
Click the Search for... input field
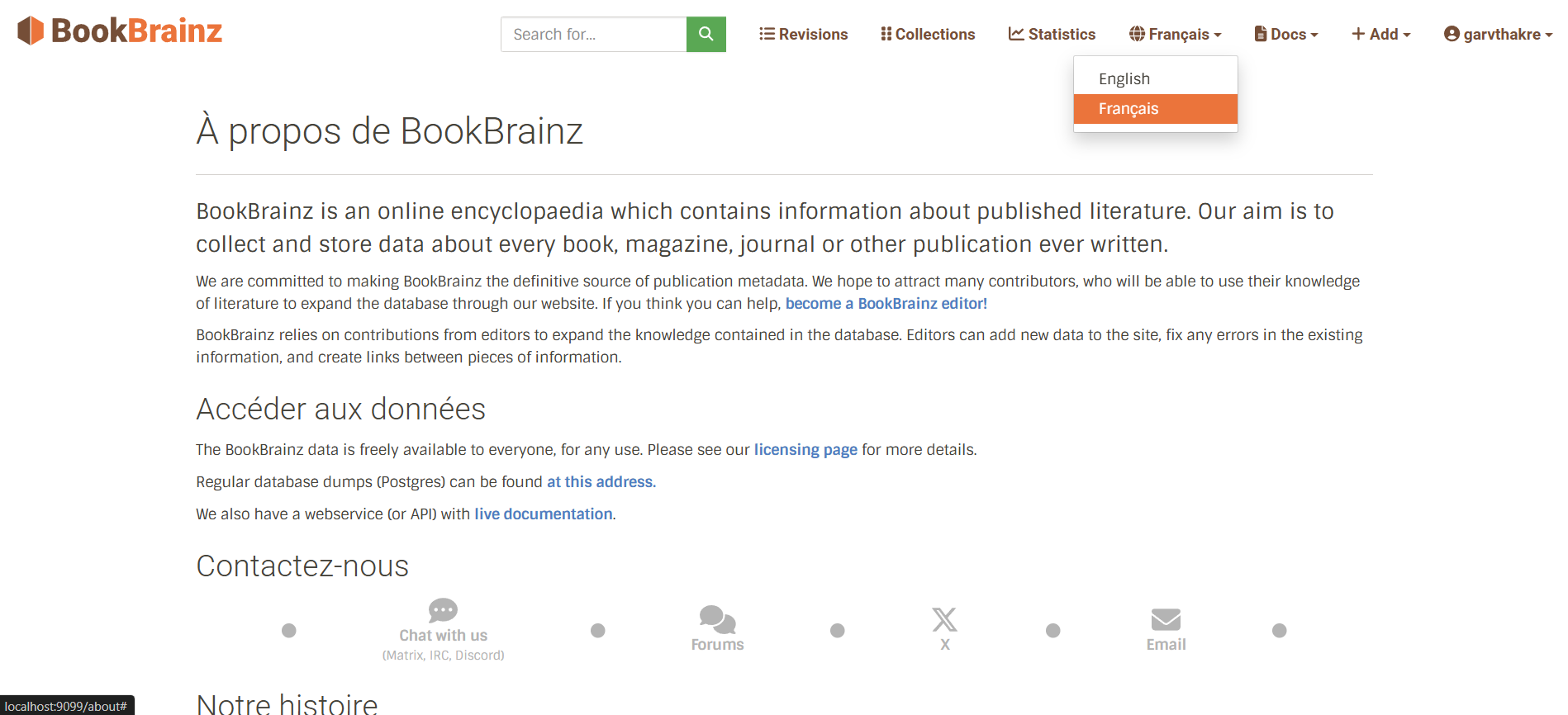[x=593, y=34]
